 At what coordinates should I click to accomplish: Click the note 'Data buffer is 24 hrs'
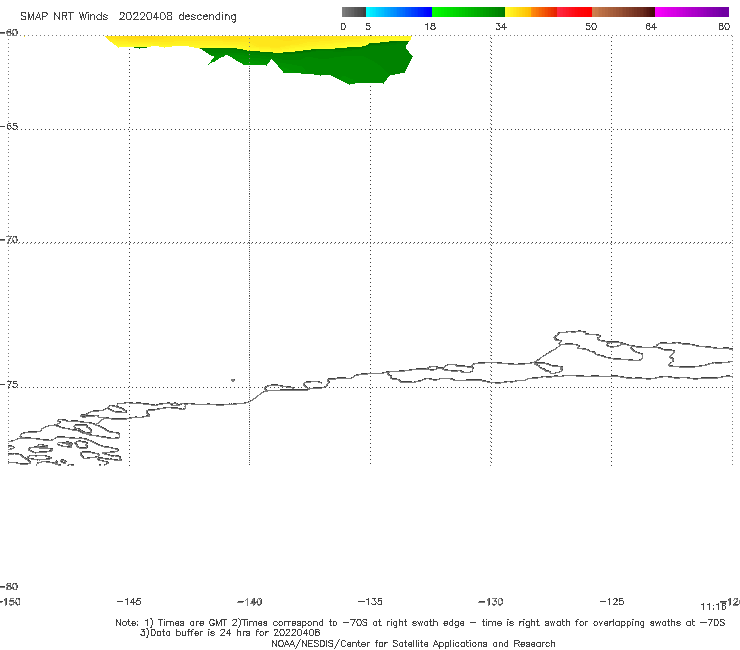coord(230,633)
